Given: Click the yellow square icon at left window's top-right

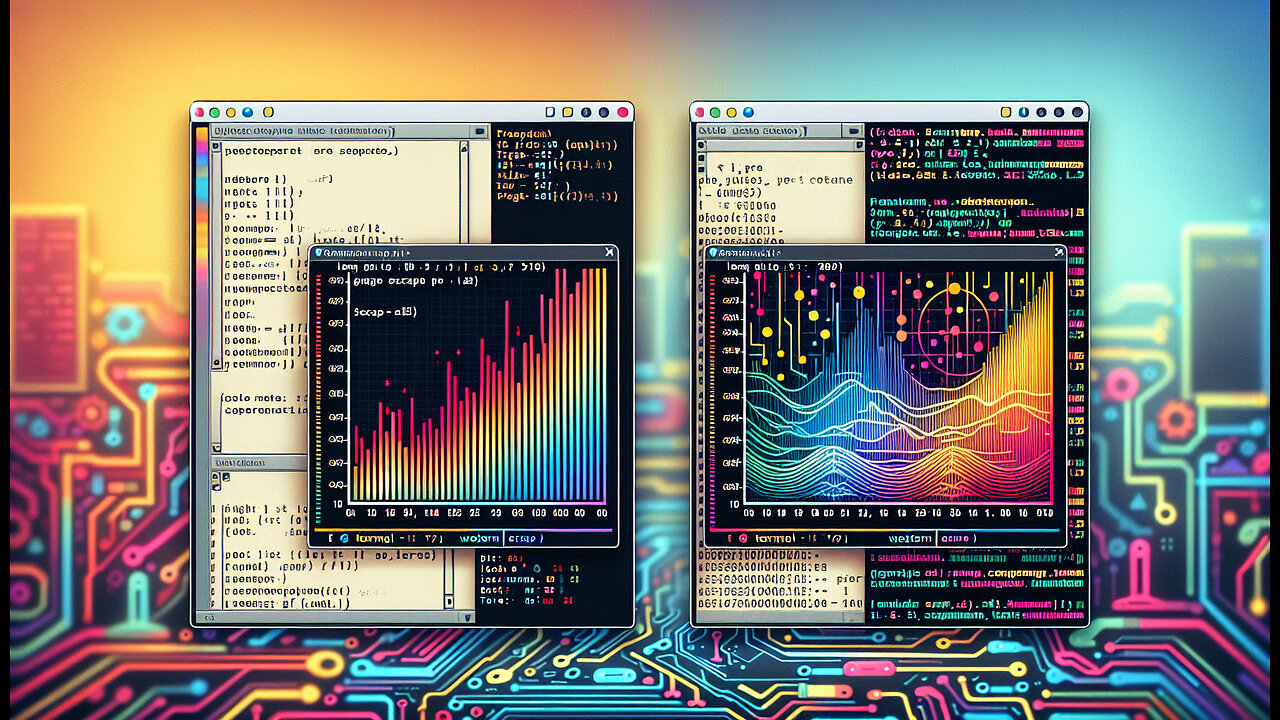Looking at the screenshot, I should coord(567,112).
